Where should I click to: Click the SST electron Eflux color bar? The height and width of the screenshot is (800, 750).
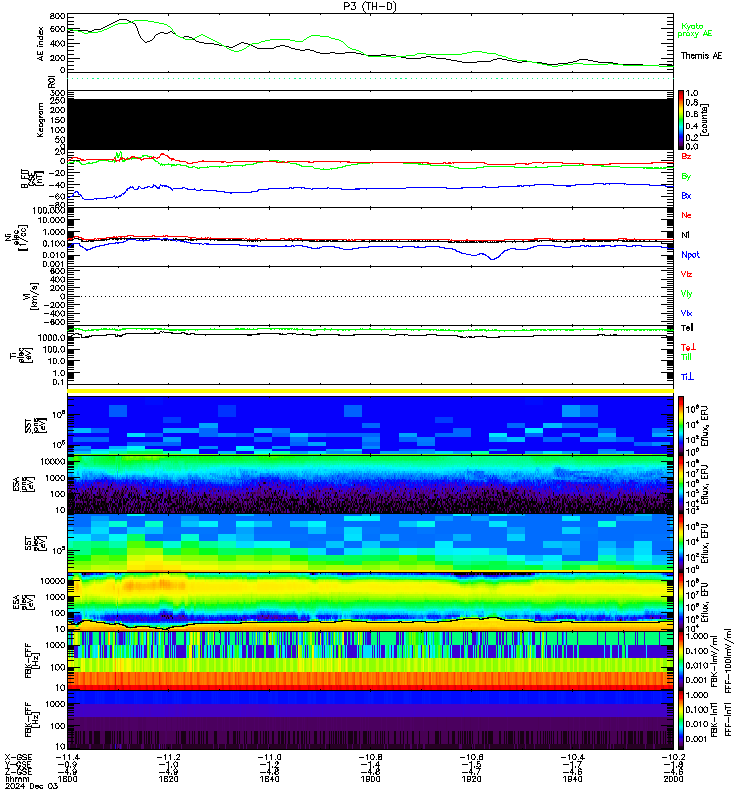click(x=681, y=543)
